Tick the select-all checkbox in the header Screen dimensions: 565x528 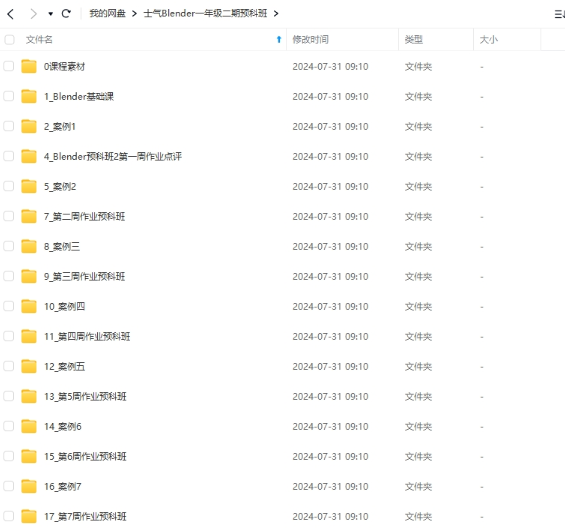(9, 39)
